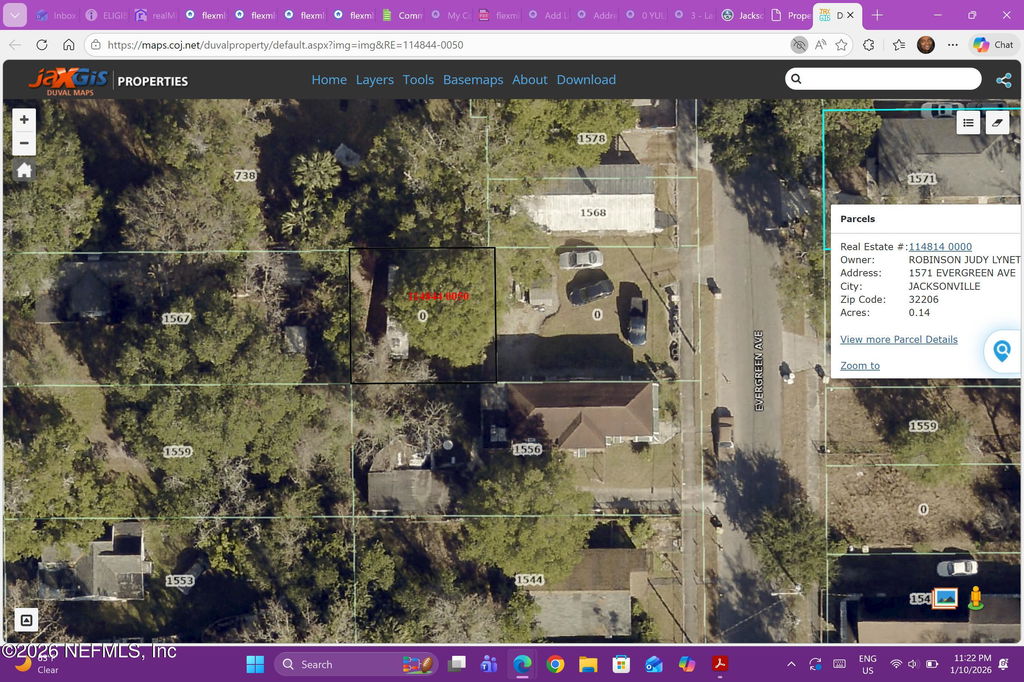
Task: Show hidden system tray icons
Action: pyautogui.click(x=791, y=664)
